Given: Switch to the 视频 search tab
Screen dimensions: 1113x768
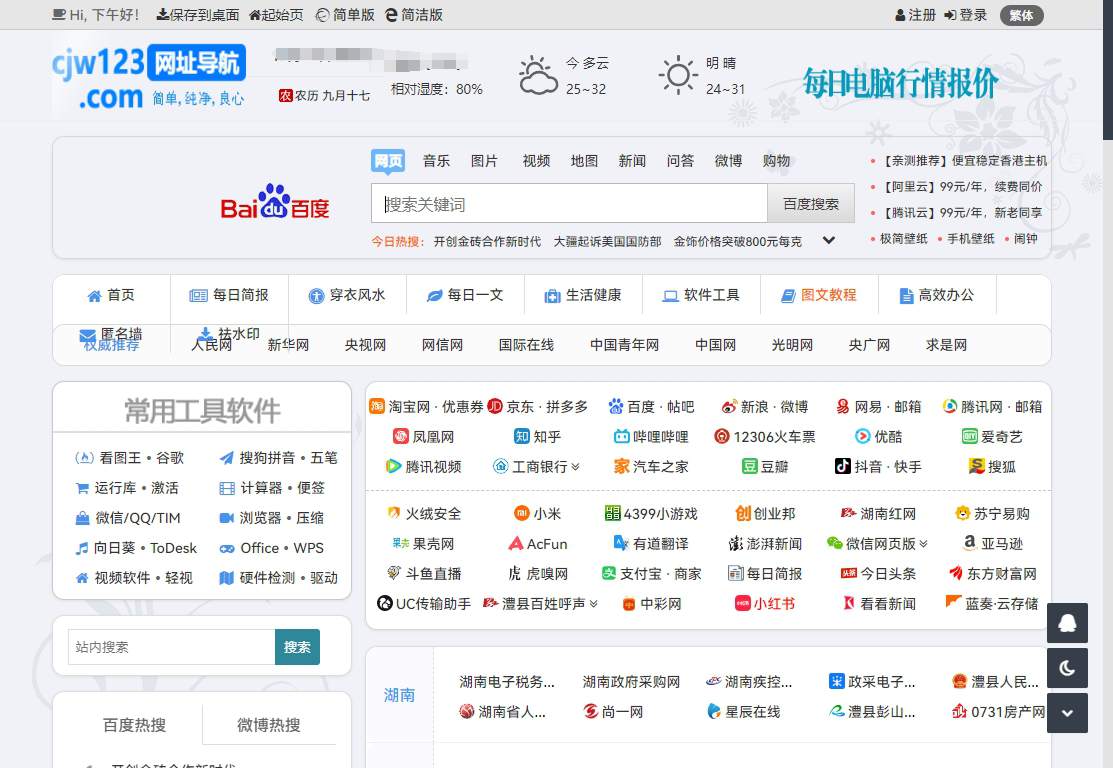Looking at the screenshot, I should pyautogui.click(x=536, y=161).
